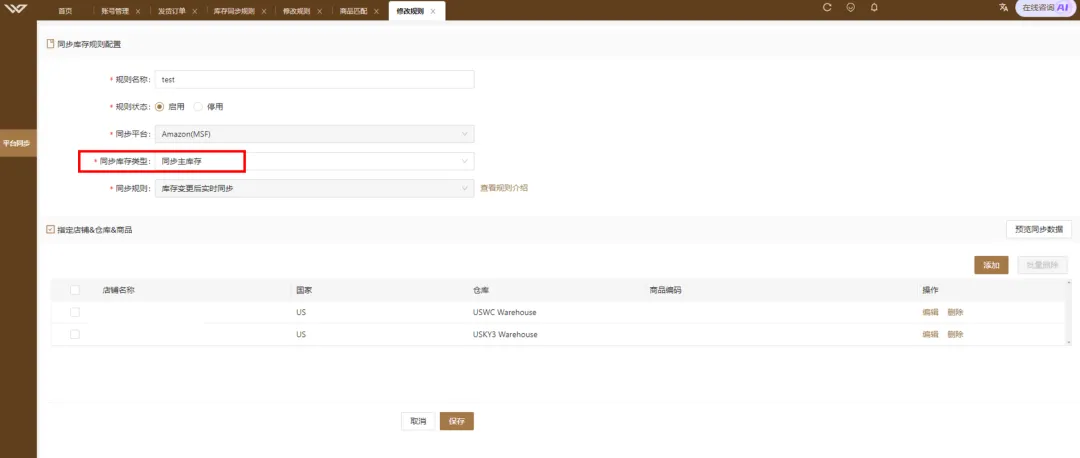Open the 同步库存类型 dropdown
This screenshot has width=1080, height=458.
[x=315, y=161]
